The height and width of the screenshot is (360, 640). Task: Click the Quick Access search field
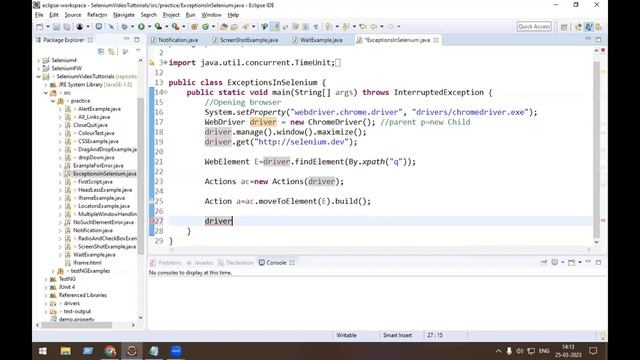click(x=534, y=27)
